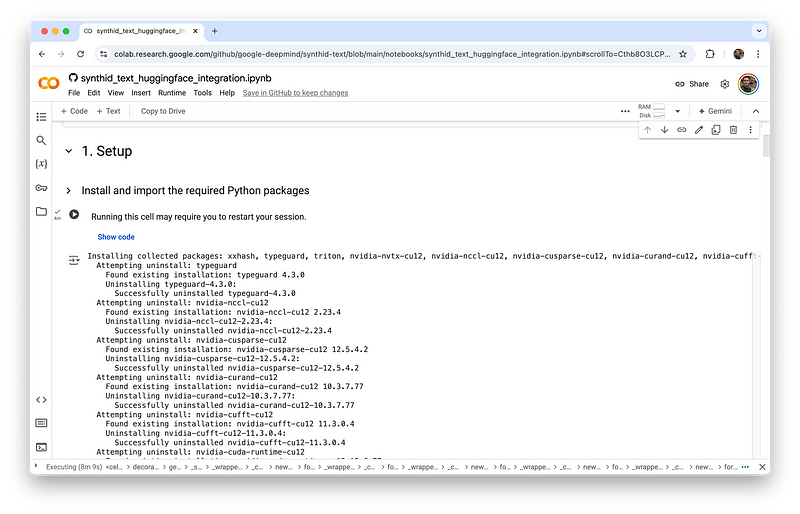Expand the execution call stack arrow
This screenshot has height=514, width=800.
[x=36, y=466]
